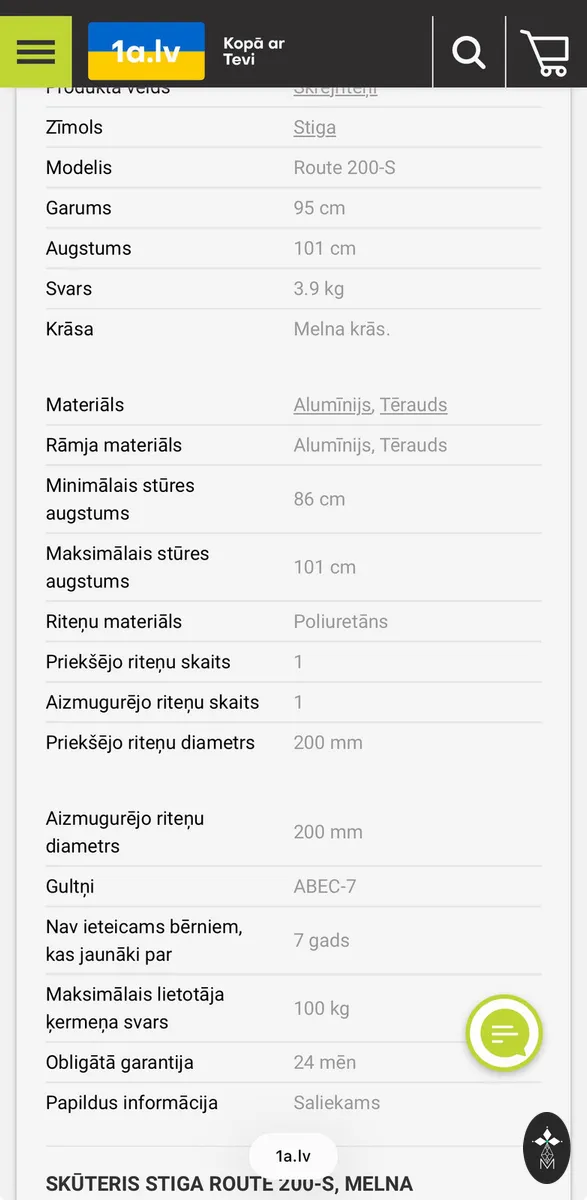Click the Melna krās. colour value
Image resolution: width=587 pixels, height=1200 pixels.
(x=342, y=329)
